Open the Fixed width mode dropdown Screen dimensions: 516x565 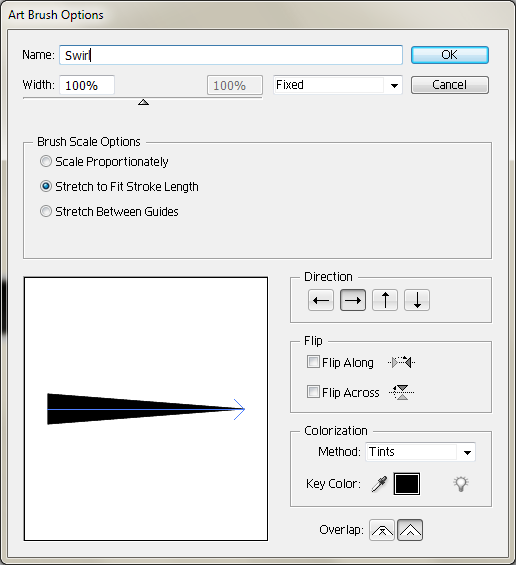(x=338, y=85)
